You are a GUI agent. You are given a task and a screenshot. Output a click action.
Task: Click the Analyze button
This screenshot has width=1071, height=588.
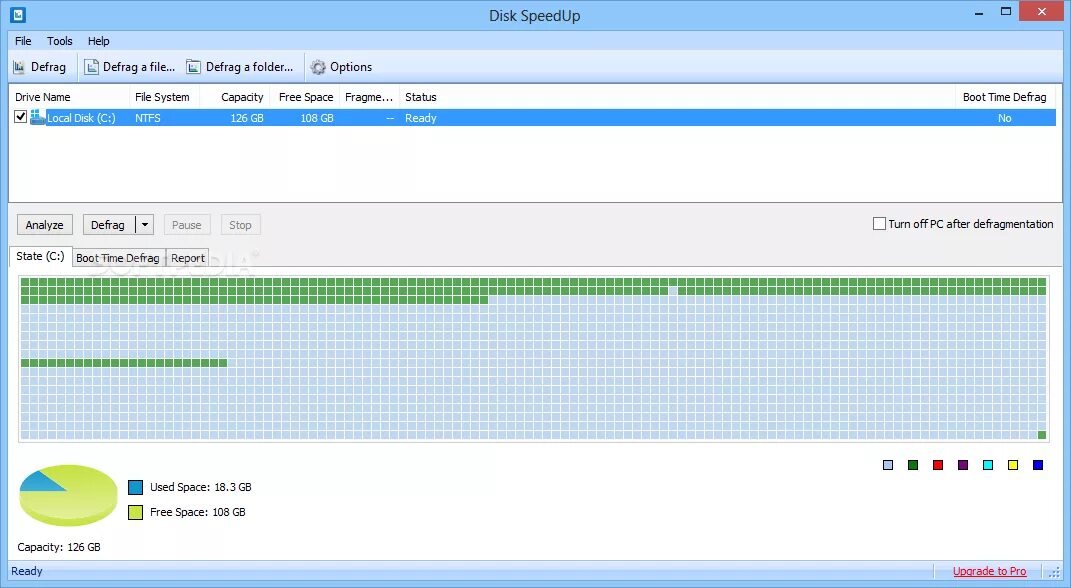44,225
